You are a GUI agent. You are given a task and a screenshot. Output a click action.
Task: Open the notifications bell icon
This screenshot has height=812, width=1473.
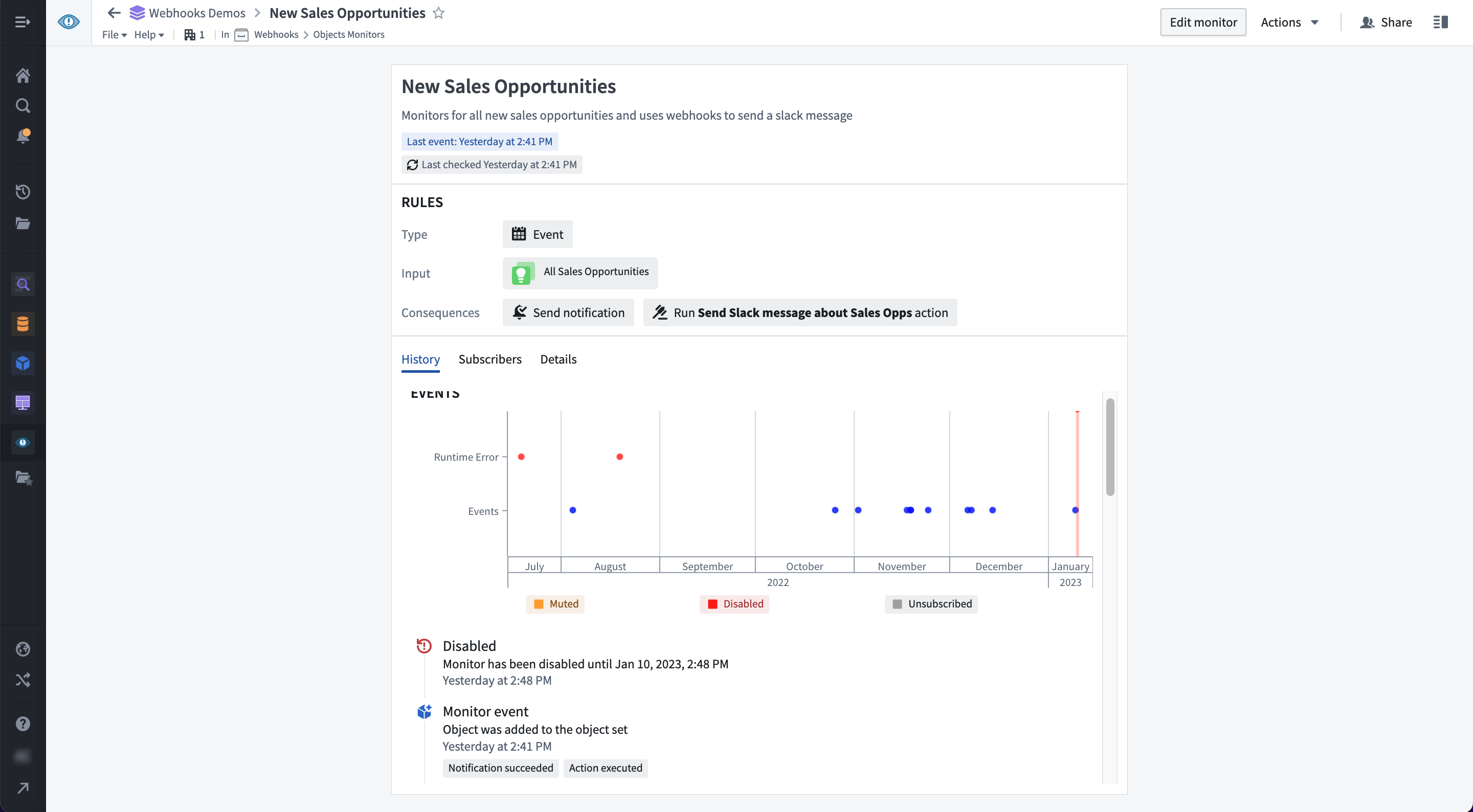[23, 136]
